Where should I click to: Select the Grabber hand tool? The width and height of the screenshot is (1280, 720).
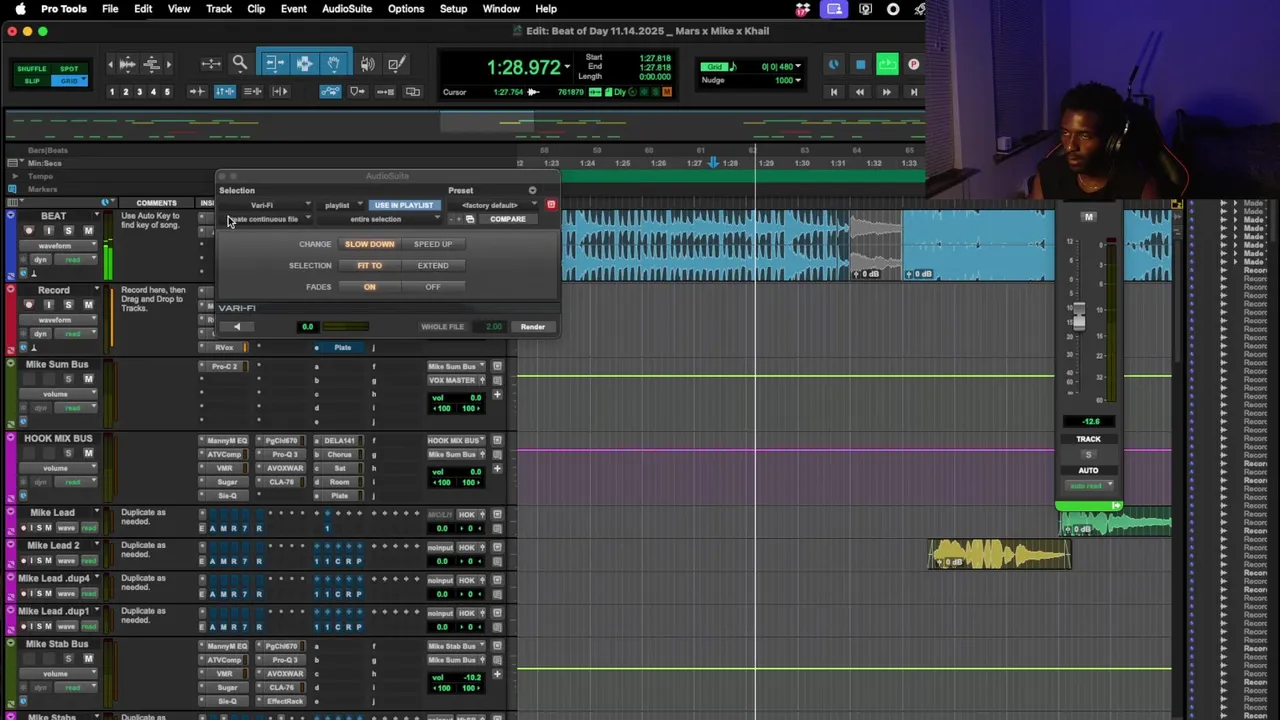tap(333, 64)
